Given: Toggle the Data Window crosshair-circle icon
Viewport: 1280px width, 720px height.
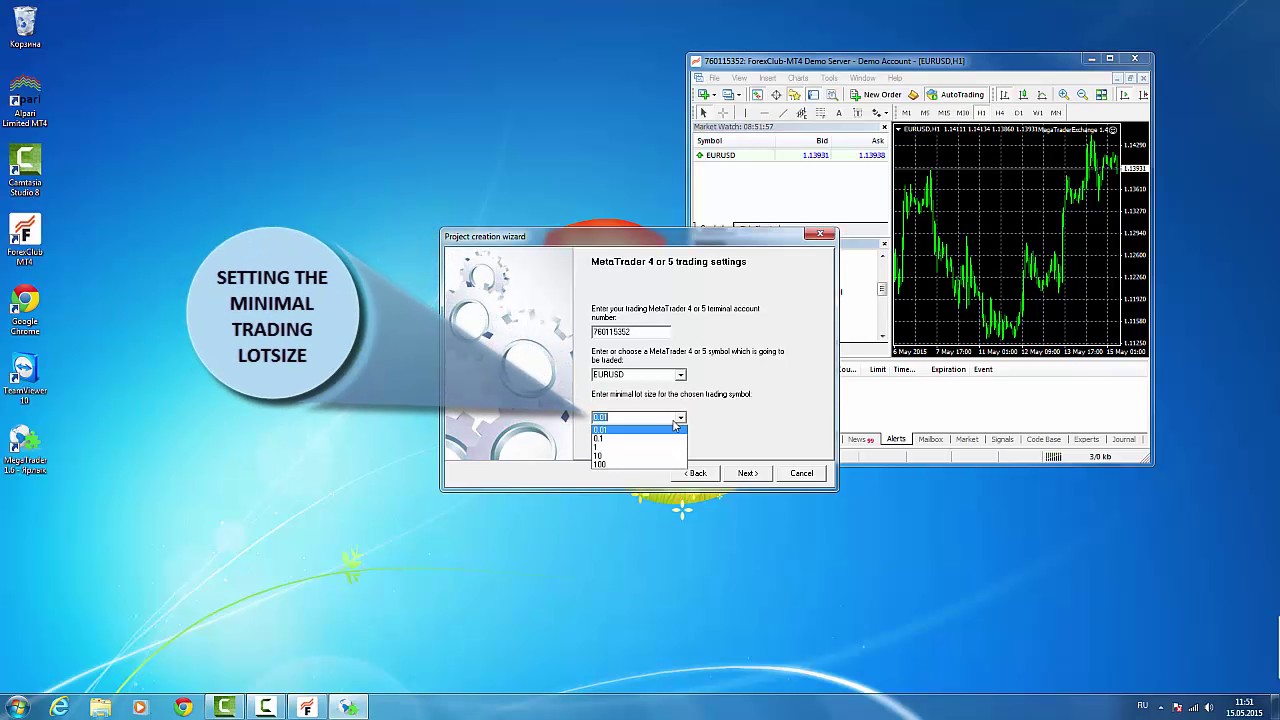Looking at the screenshot, I should tap(776, 94).
